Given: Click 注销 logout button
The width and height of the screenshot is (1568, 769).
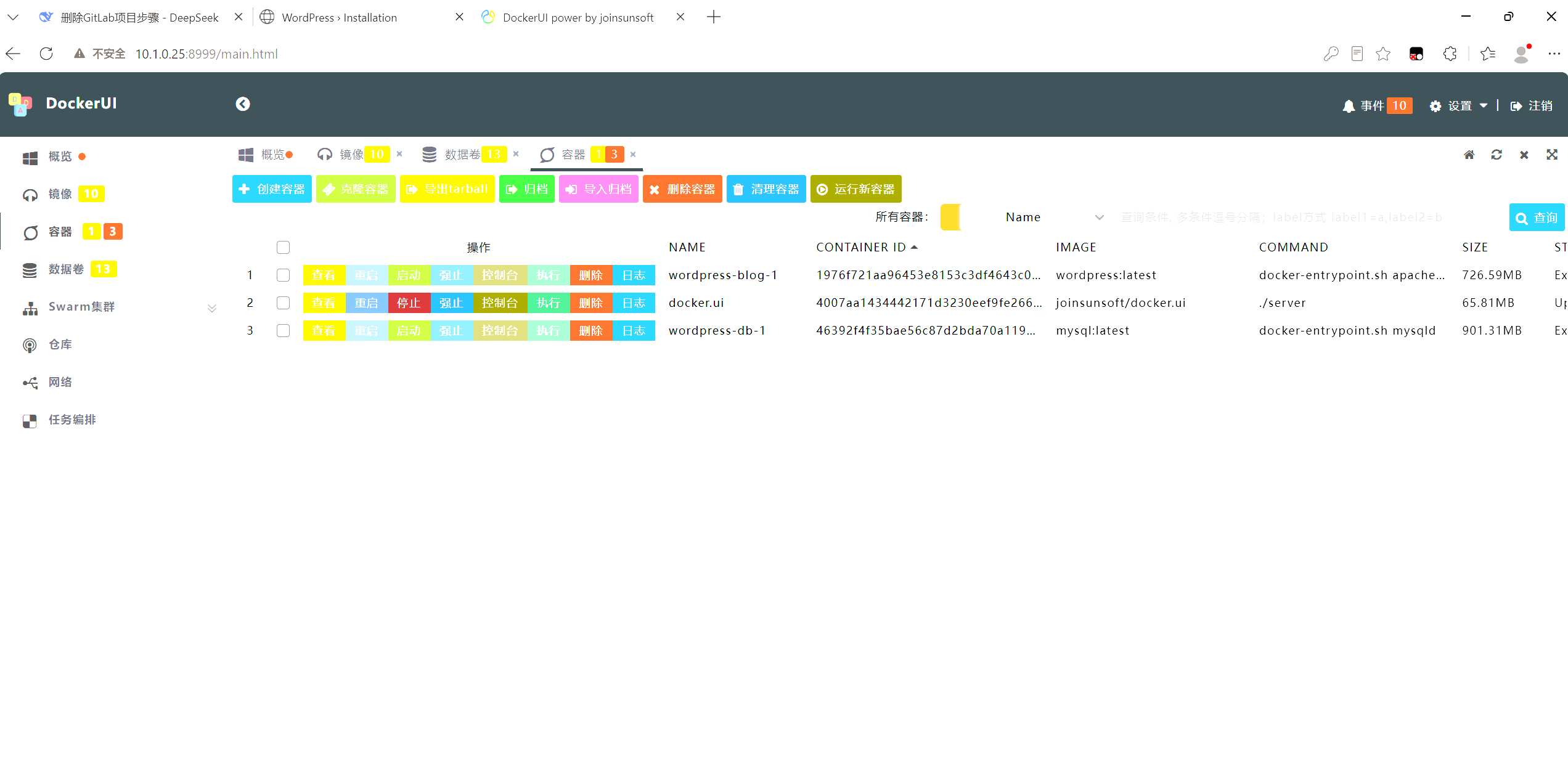Looking at the screenshot, I should 1532,106.
